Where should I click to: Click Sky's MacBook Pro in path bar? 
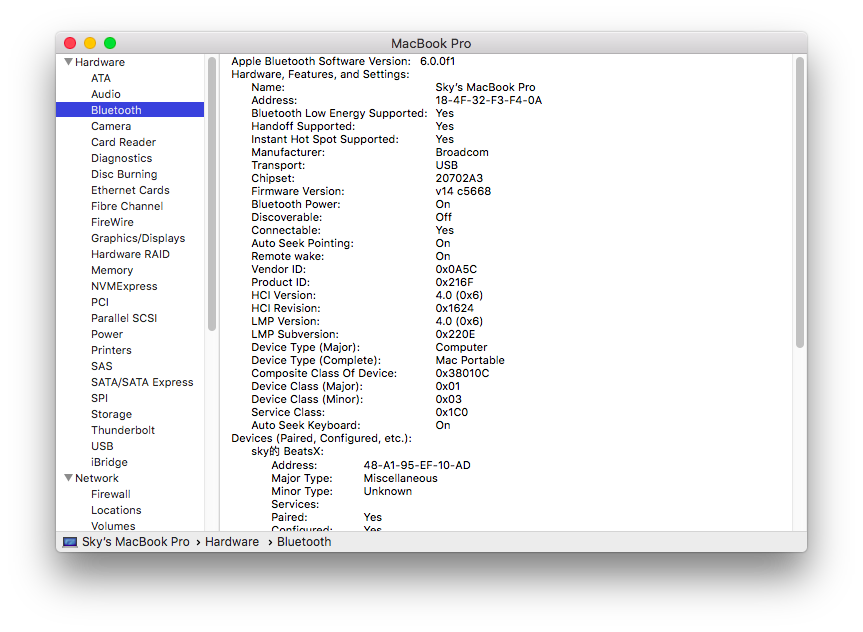click(x=135, y=542)
